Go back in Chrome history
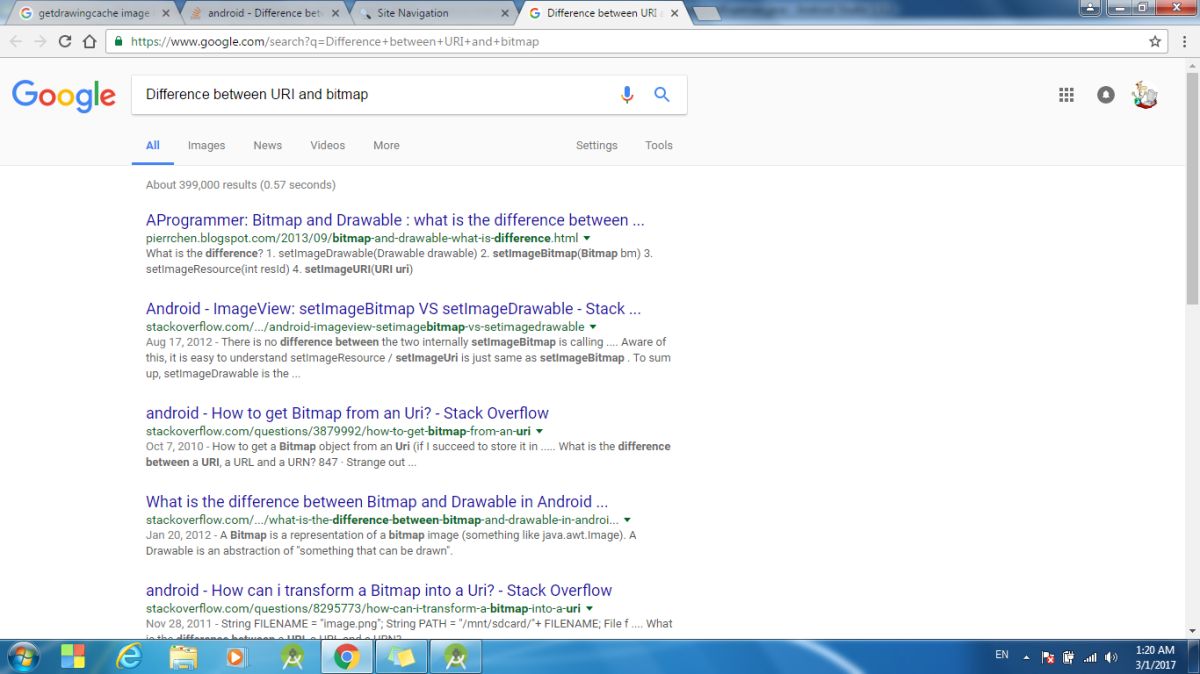Viewport: 1200px width, 674px height. [x=16, y=42]
